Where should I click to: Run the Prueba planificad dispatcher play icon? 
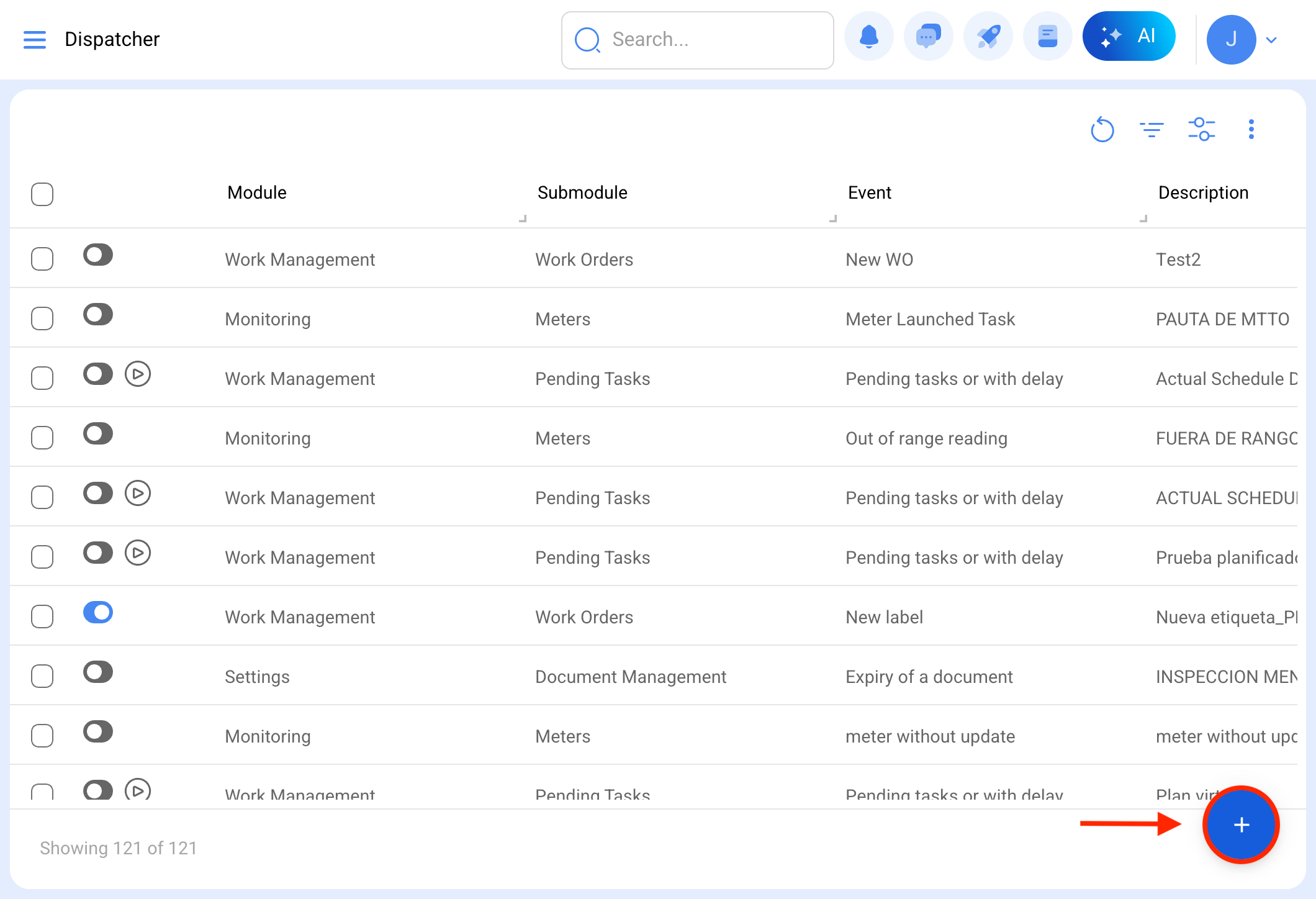(138, 553)
